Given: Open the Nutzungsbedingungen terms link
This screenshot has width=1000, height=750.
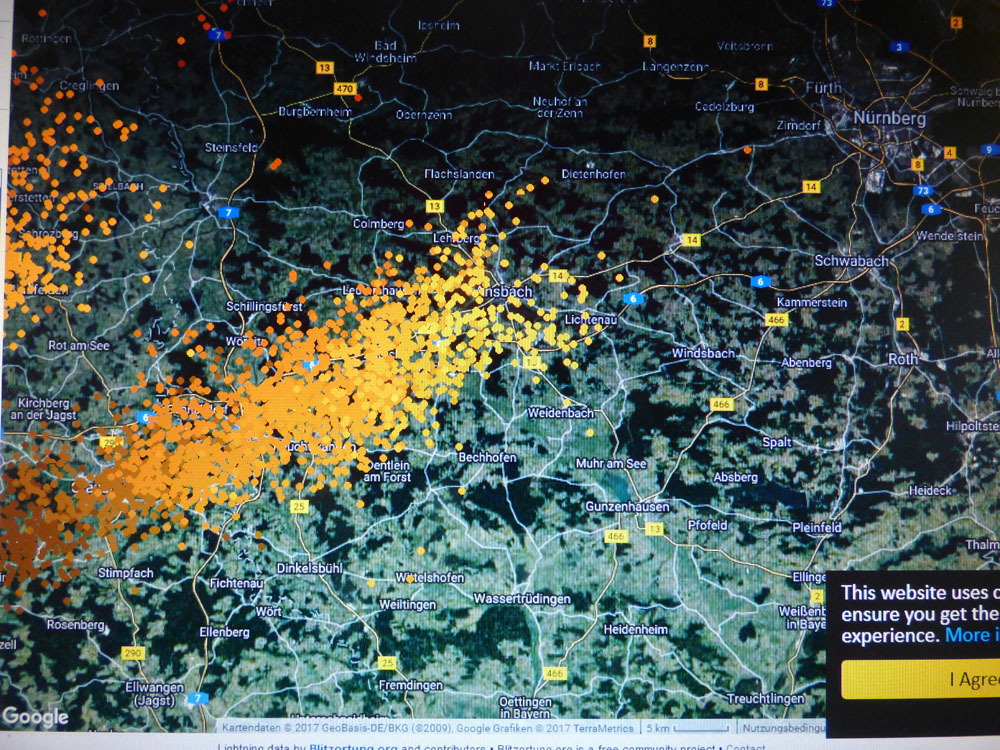Looking at the screenshot, I should (x=782, y=728).
